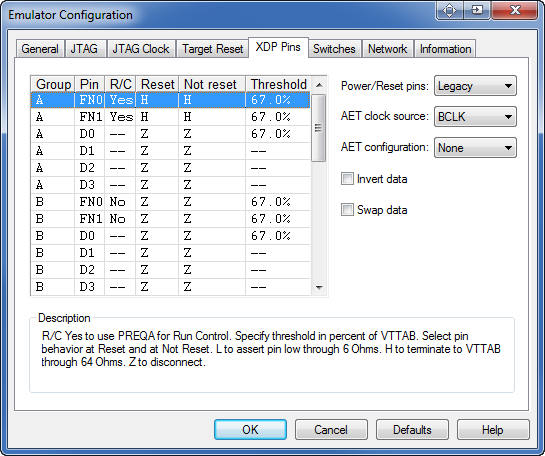Image resolution: width=545 pixels, height=456 pixels.
Task: Enable the Swap data checkbox
Action: [347, 210]
